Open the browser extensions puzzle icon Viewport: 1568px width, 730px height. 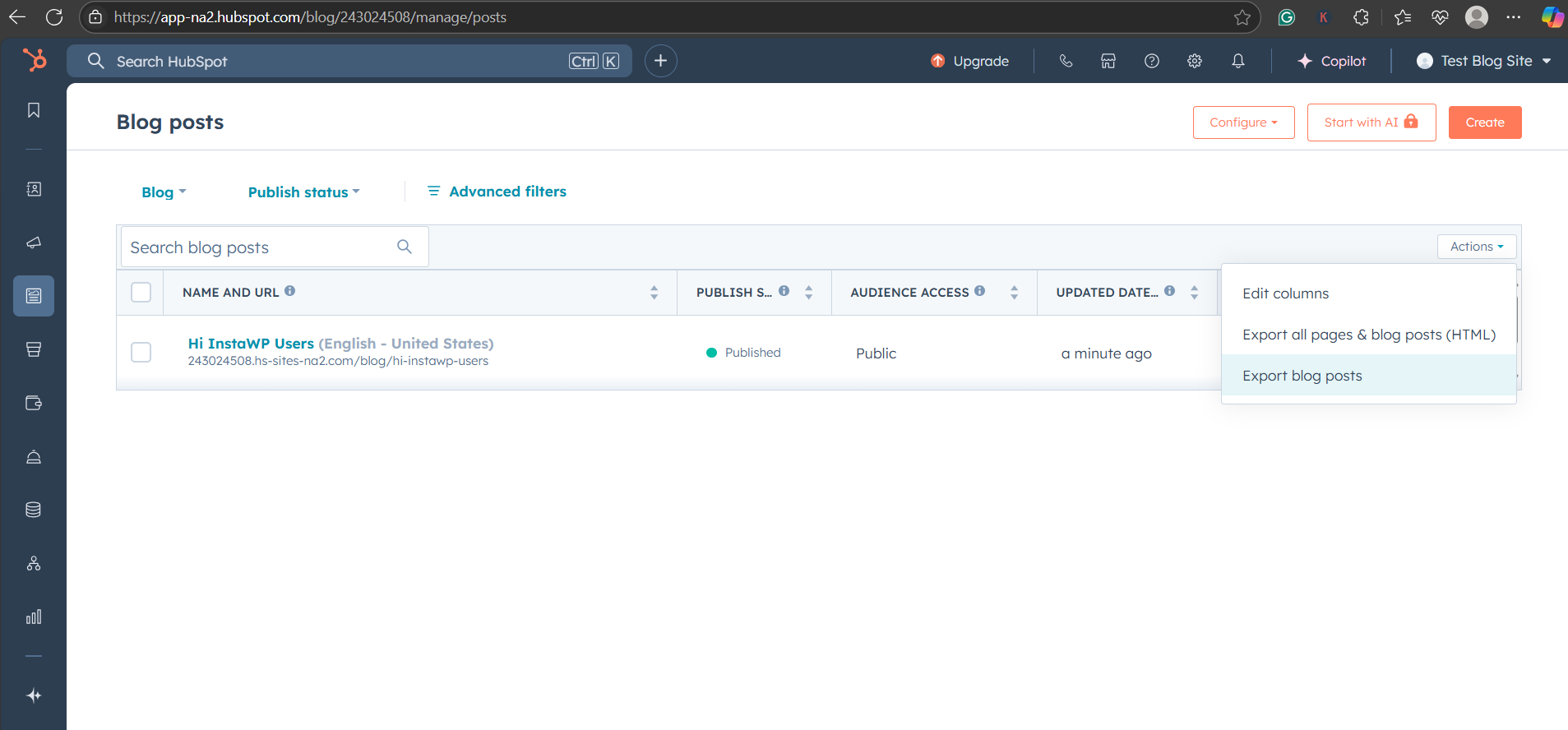[1361, 17]
